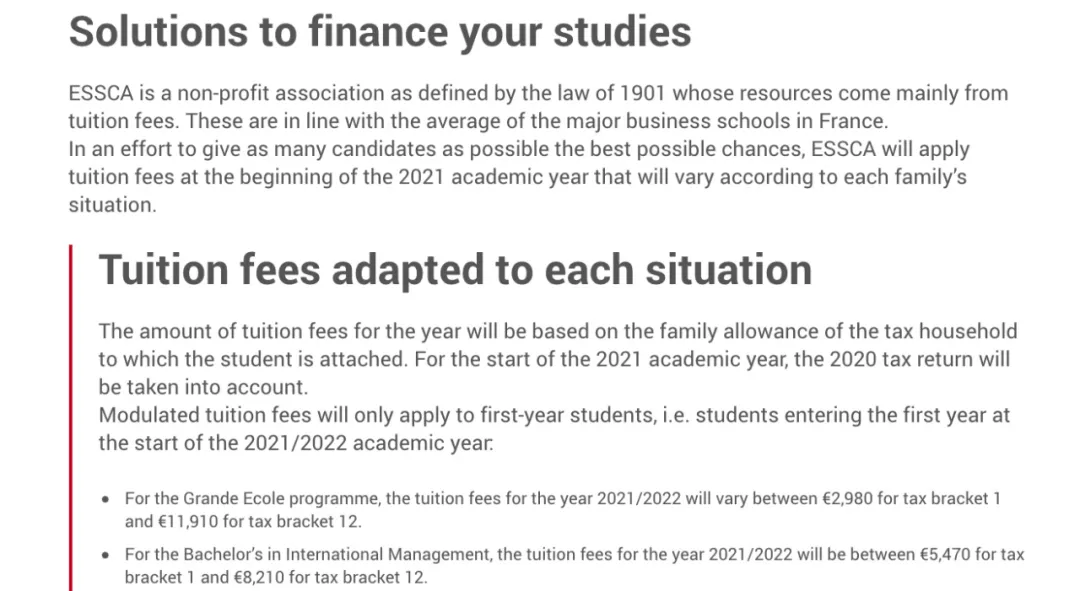Click the year "1901" in the intro paragraph

(x=643, y=94)
